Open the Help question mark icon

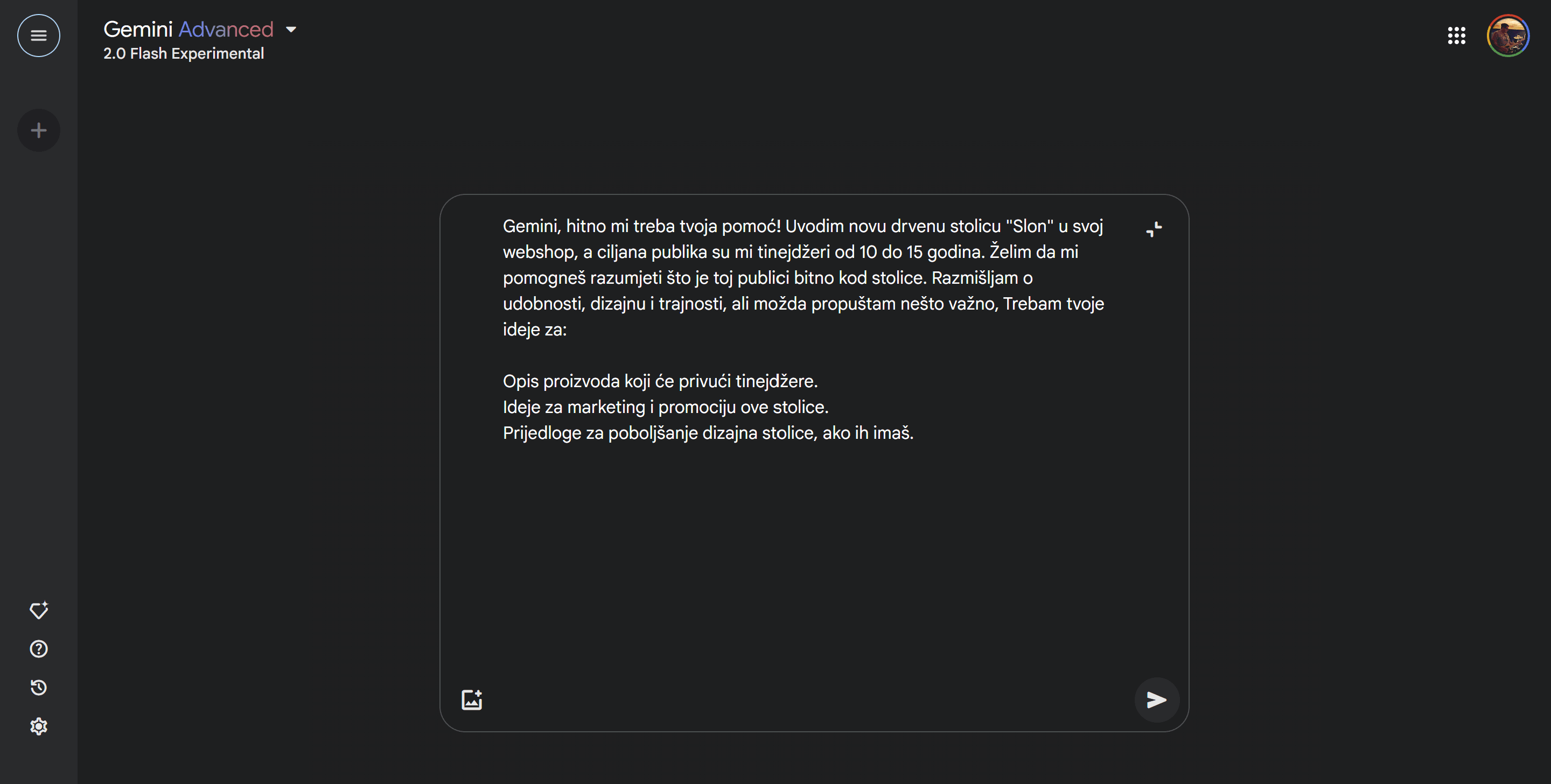[39, 648]
